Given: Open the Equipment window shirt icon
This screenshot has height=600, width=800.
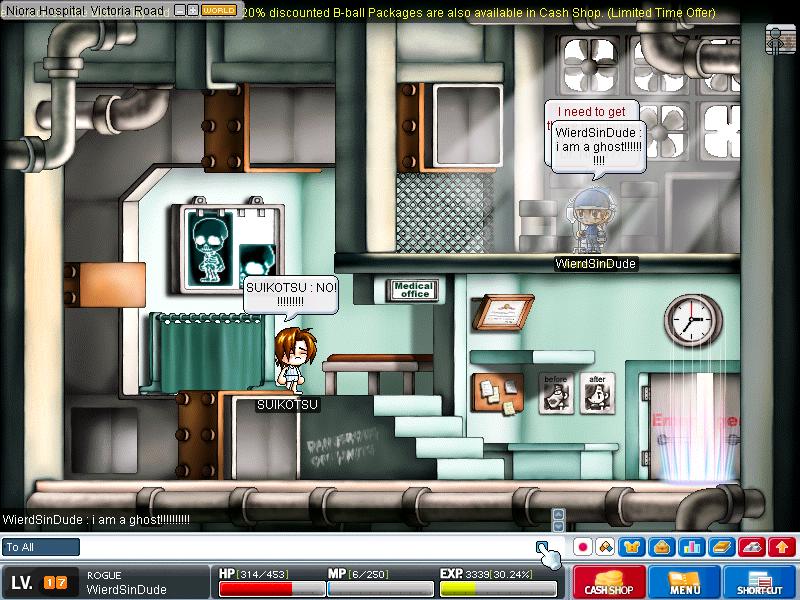Looking at the screenshot, I should pyautogui.click(x=632, y=547).
